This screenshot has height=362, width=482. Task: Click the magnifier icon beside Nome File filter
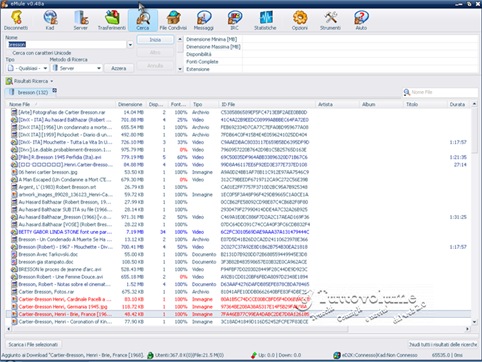(406, 92)
